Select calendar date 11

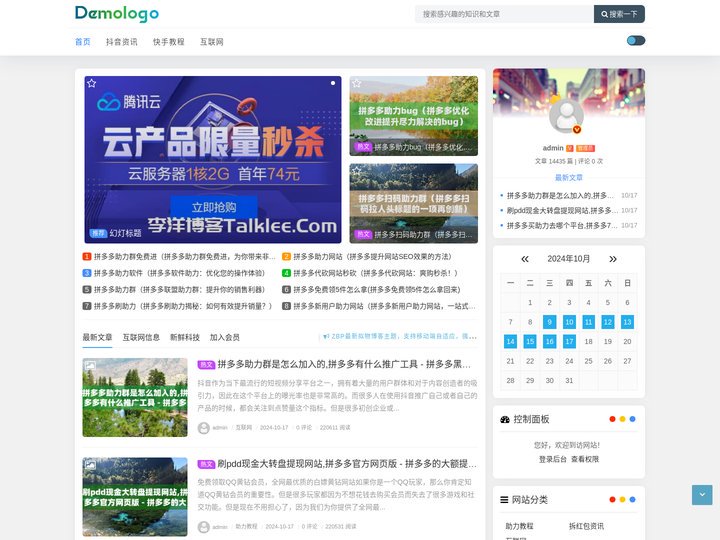click(589, 322)
